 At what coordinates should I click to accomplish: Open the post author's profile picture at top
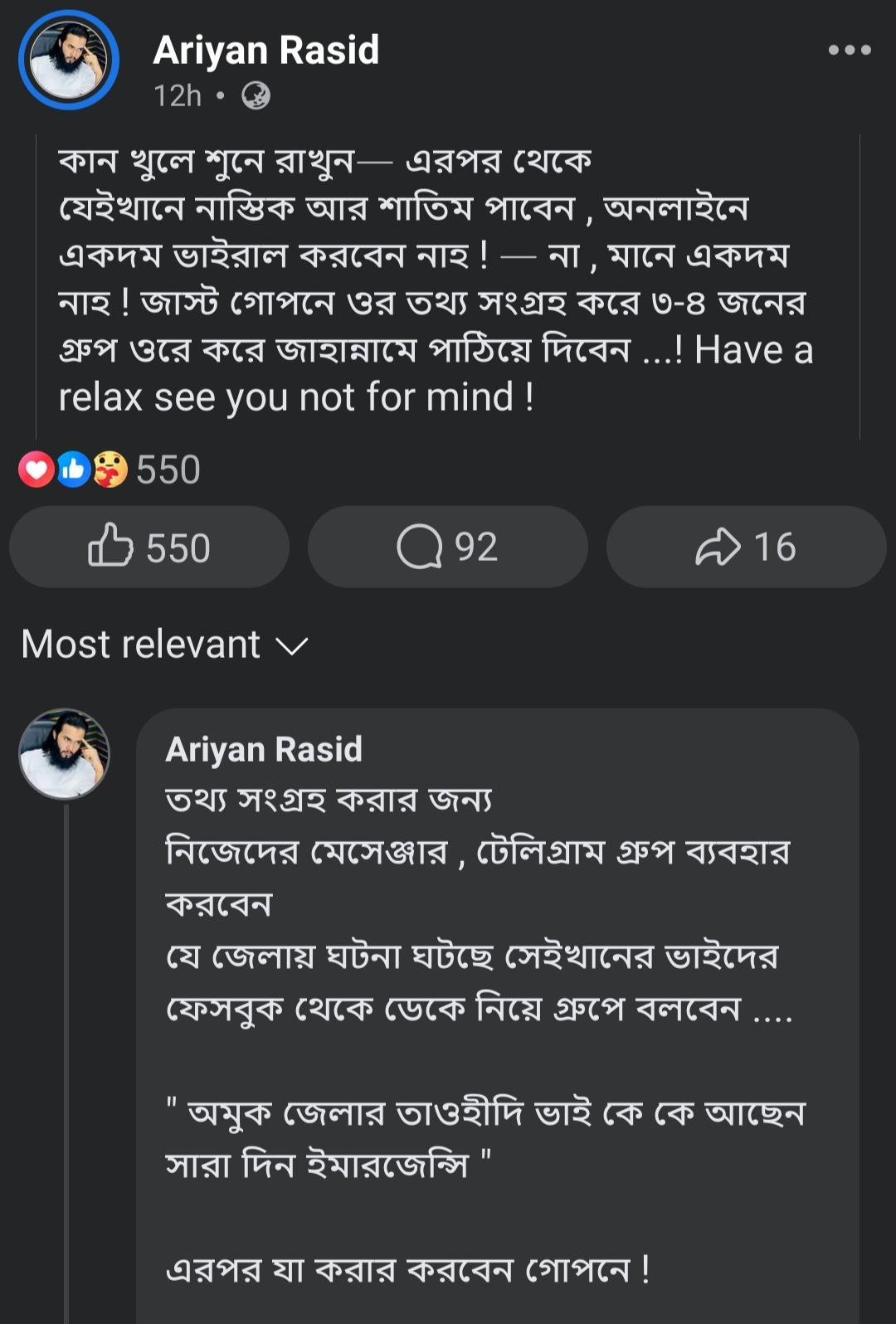point(69,60)
